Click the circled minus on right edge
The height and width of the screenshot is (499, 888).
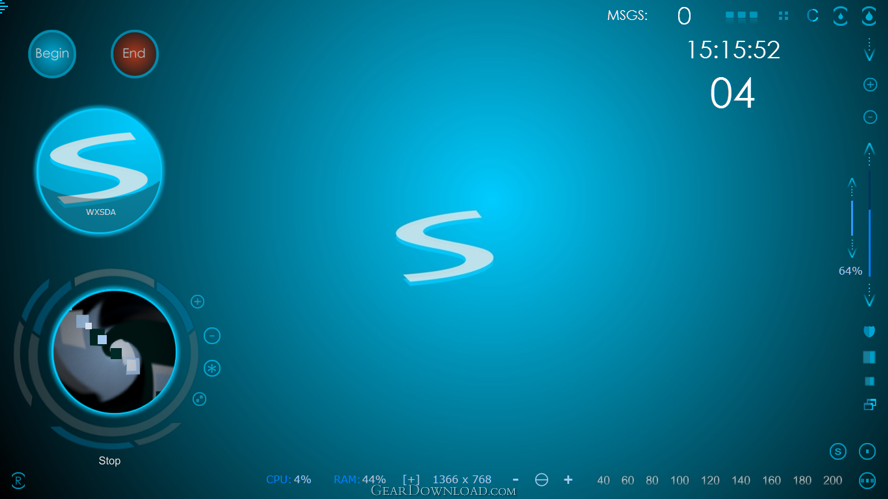pos(870,117)
